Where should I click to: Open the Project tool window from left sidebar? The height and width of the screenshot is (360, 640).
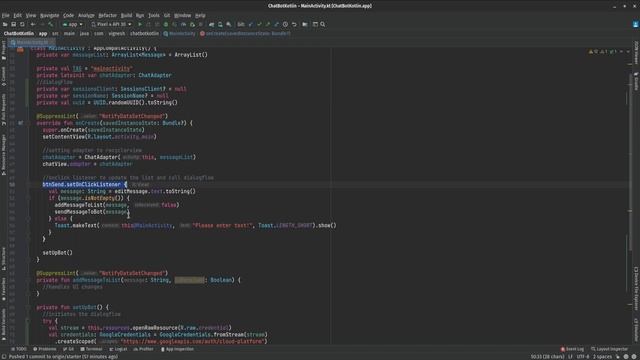4,51
